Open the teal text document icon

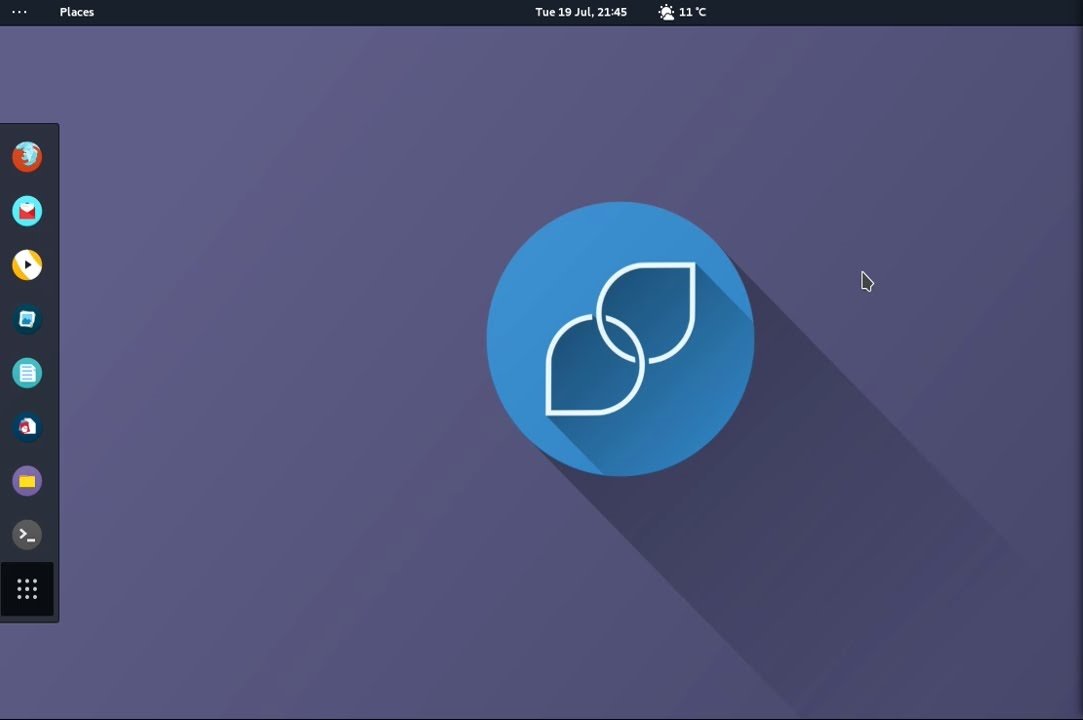click(27, 373)
